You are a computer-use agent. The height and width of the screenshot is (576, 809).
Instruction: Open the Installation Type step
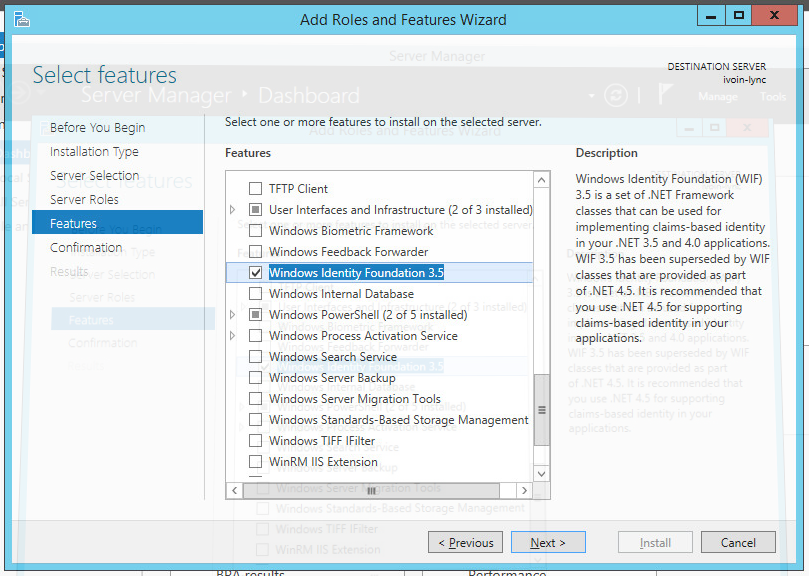tap(94, 152)
